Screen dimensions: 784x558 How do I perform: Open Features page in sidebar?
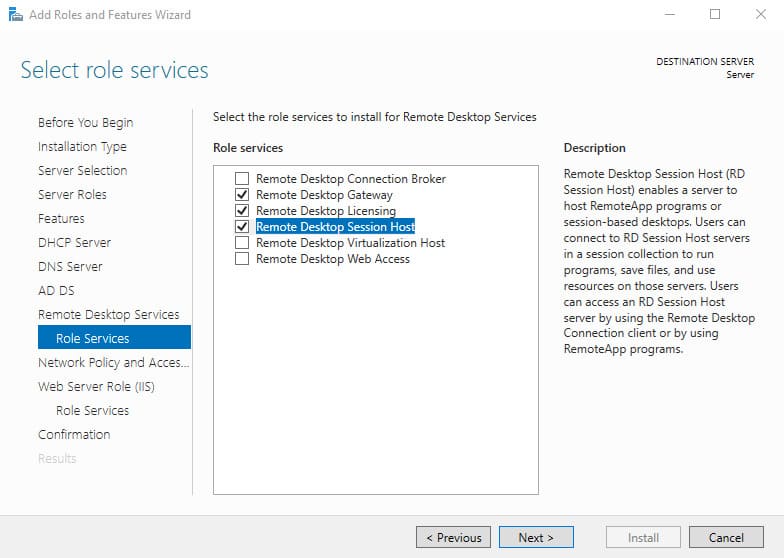[61, 218]
